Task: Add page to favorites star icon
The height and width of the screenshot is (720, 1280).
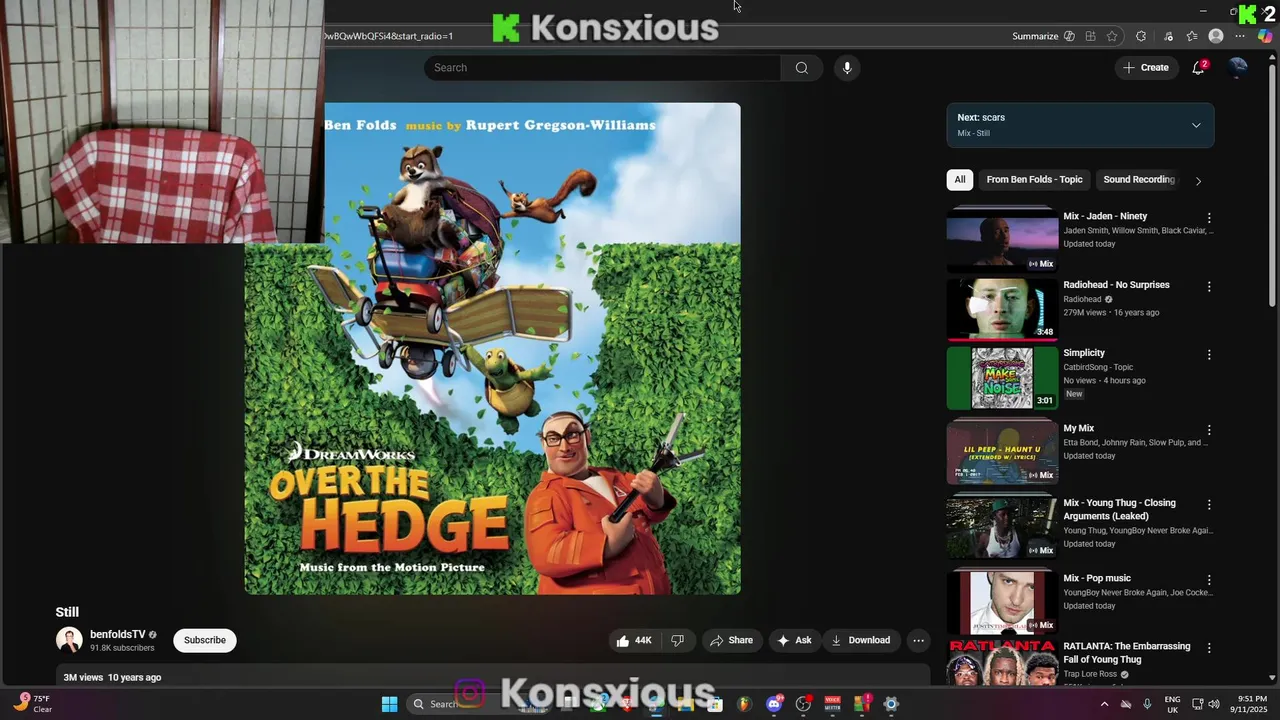Action: point(1112,36)
